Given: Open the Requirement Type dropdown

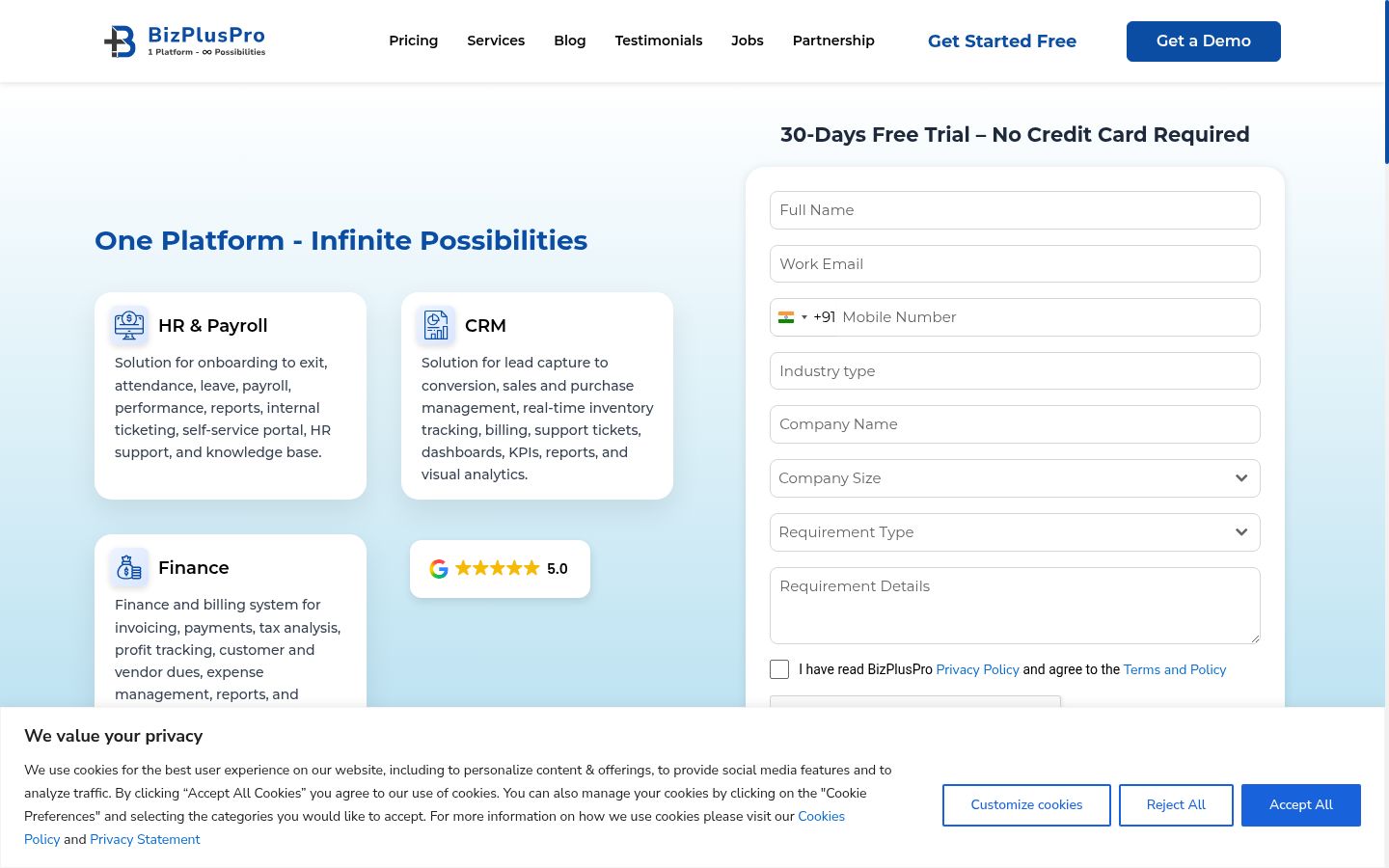Looking at the screenshot, I should pyautogui.click(x=1015, y=532).
